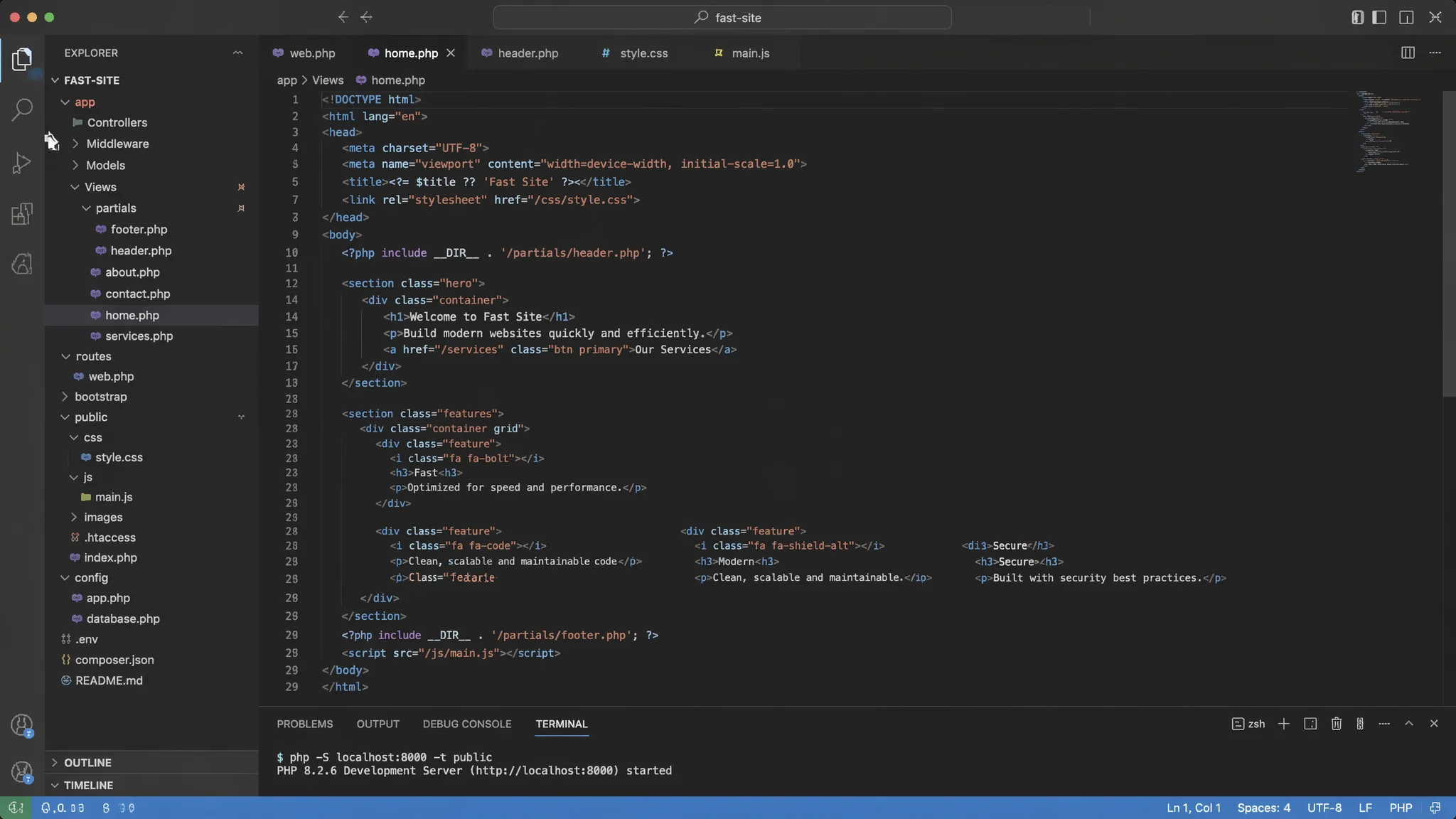1456x819 pixels.
Task: Collapse the FAST-SITE root folder
Action: [55, 80]
